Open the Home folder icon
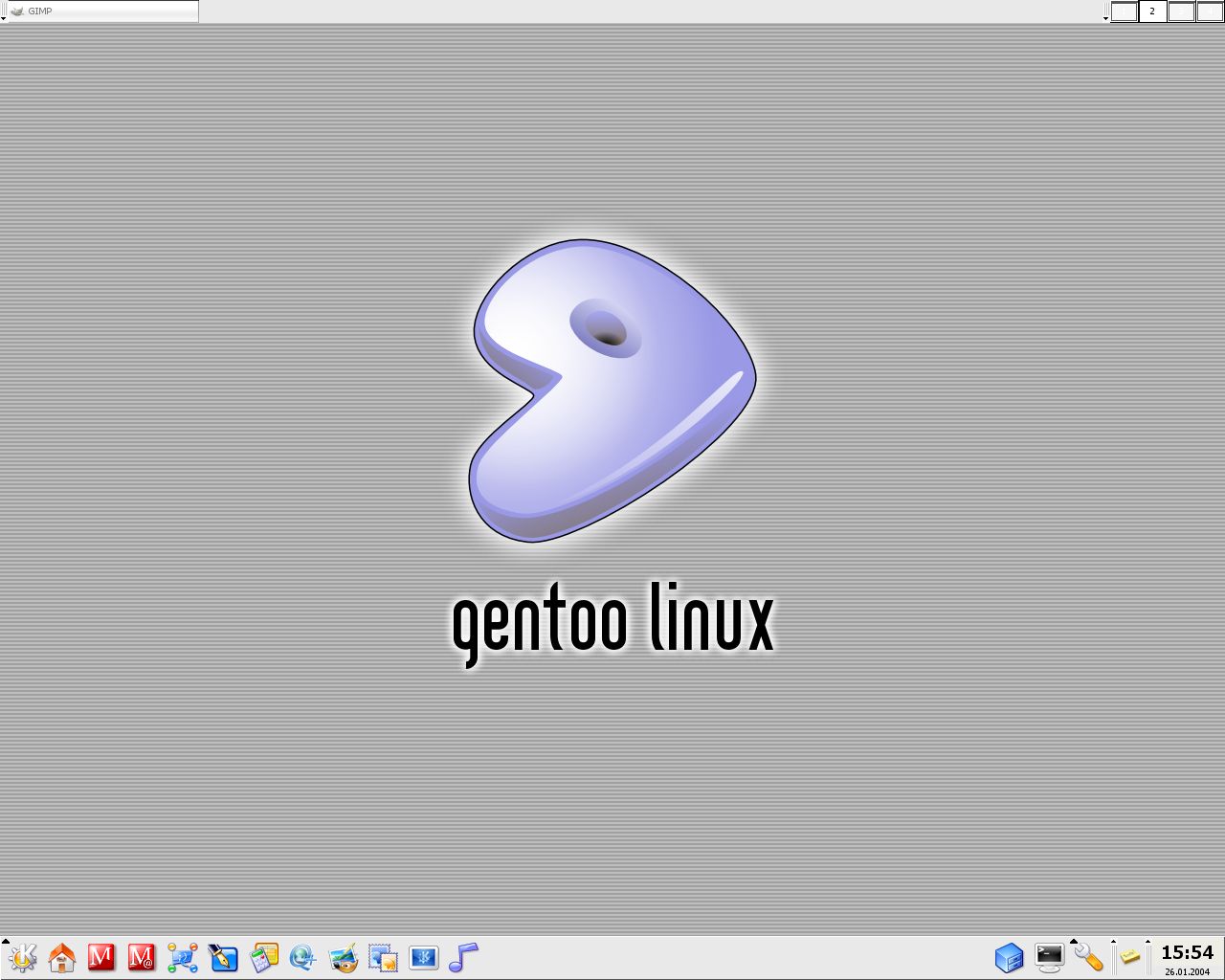This screenshot has width=1225, height=980. [x=62, y=957]
